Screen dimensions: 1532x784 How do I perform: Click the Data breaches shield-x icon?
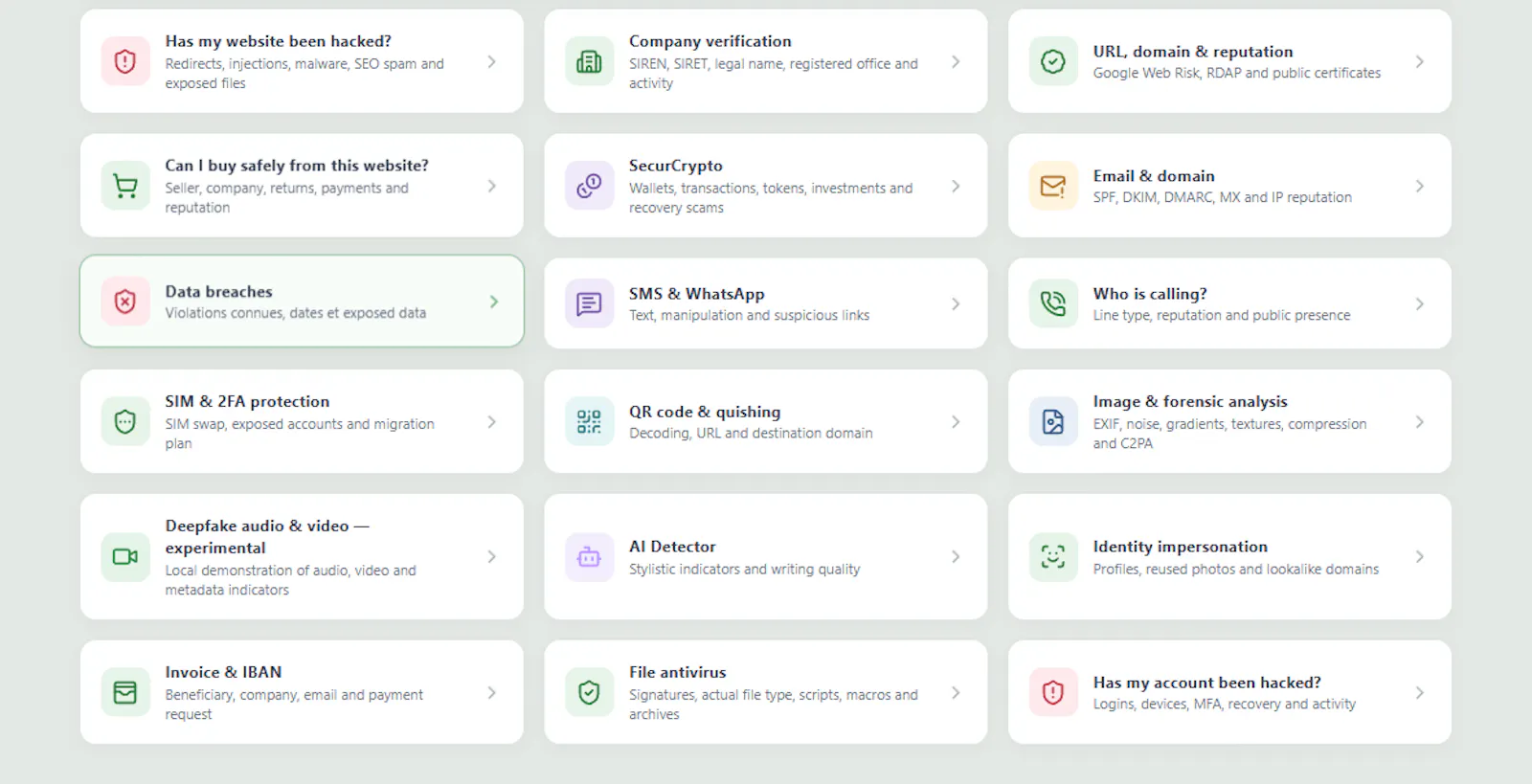(x=125, y=302)
